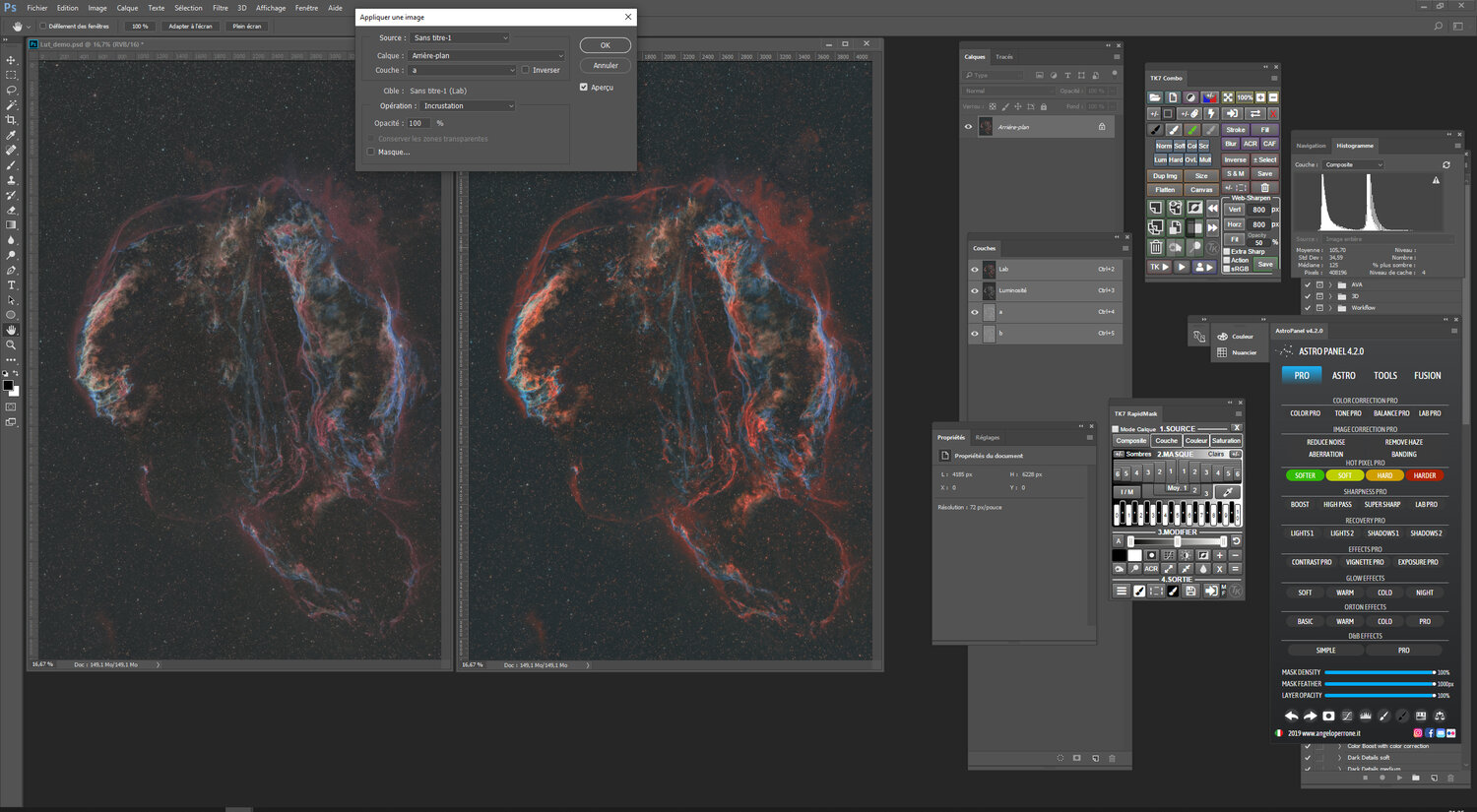Click the fit-to-screen arrows icon in TK7 Combo
Image resolution: width=1477 pixels, height=812 pixels.
(x=1228, y=97)
